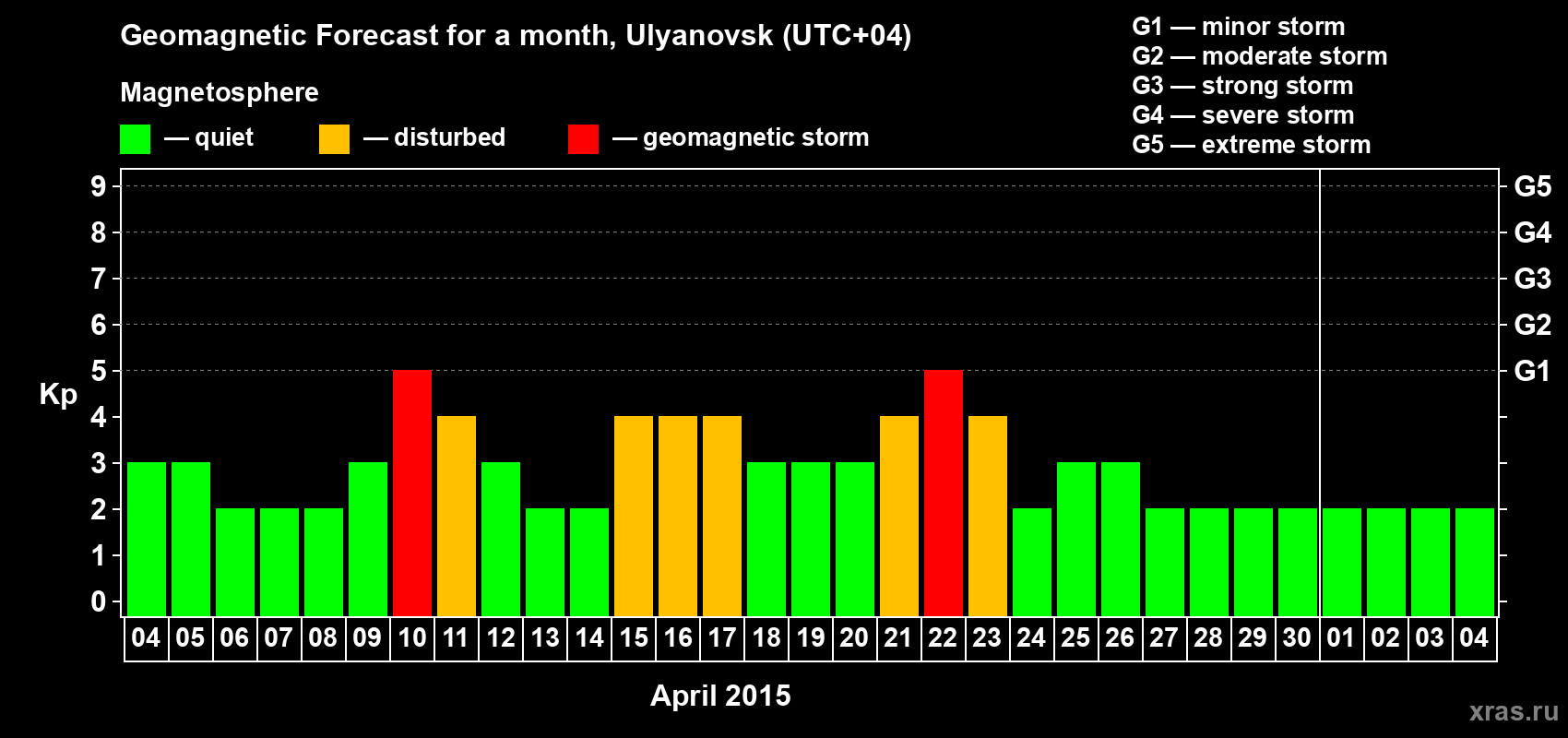Click the date label 06
Viewport: 1568px width, 738px height.
(234, 638)
